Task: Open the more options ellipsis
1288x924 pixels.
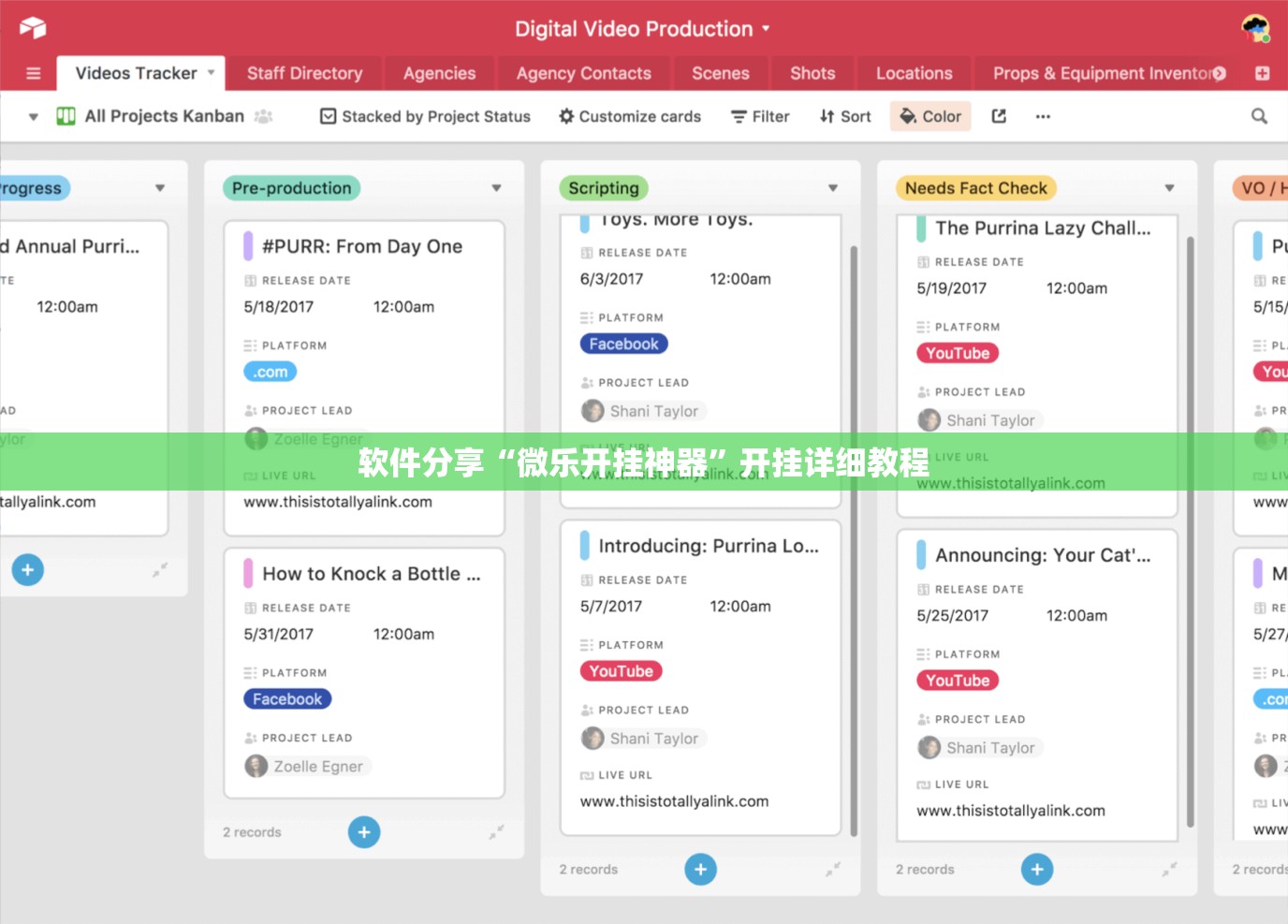Action: tap(1043, 116)
